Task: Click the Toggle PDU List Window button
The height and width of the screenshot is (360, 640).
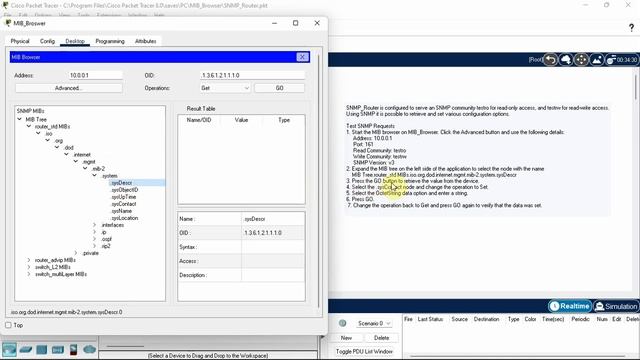Action: pyautogui.click(x=364, y=351)
